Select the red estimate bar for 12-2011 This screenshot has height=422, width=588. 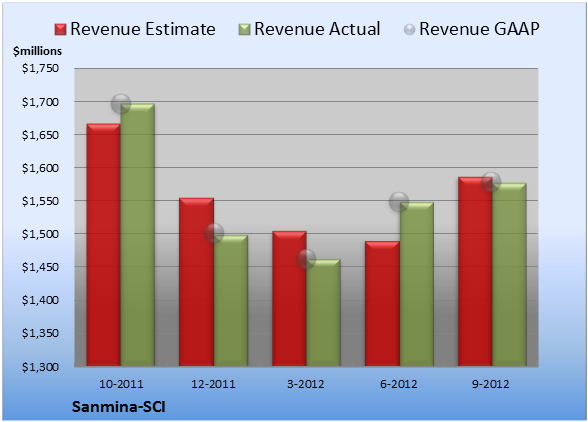pyautogui.click(x=196, y=282)
